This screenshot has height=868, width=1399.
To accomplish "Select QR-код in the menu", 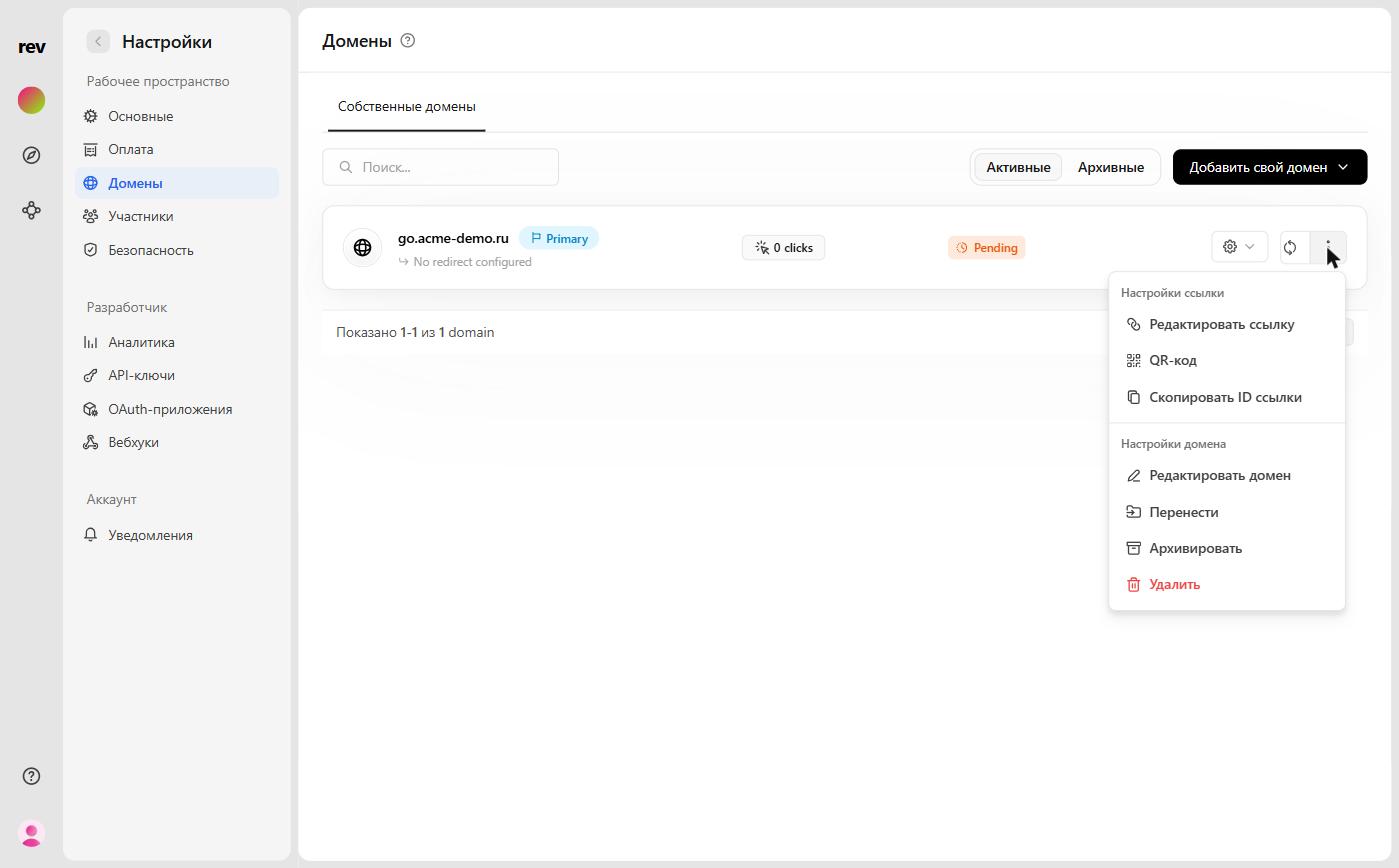I will click(x=1227, y=360).
